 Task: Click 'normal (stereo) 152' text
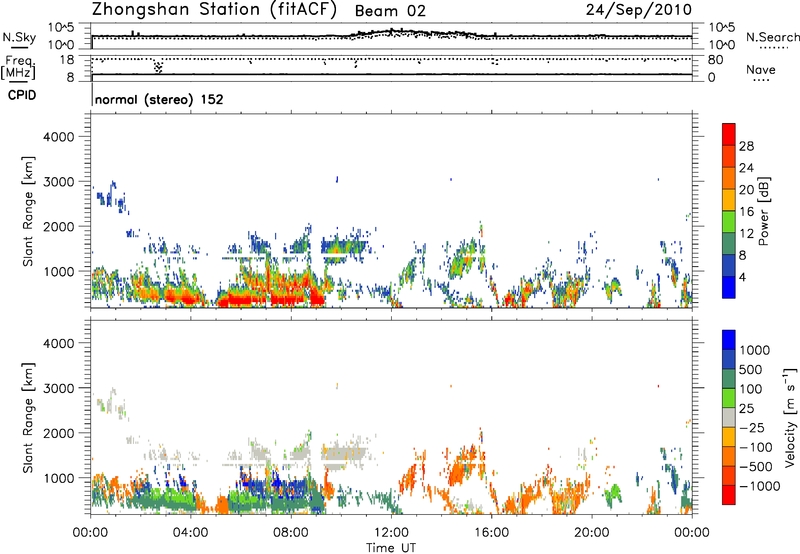[159, 100]
